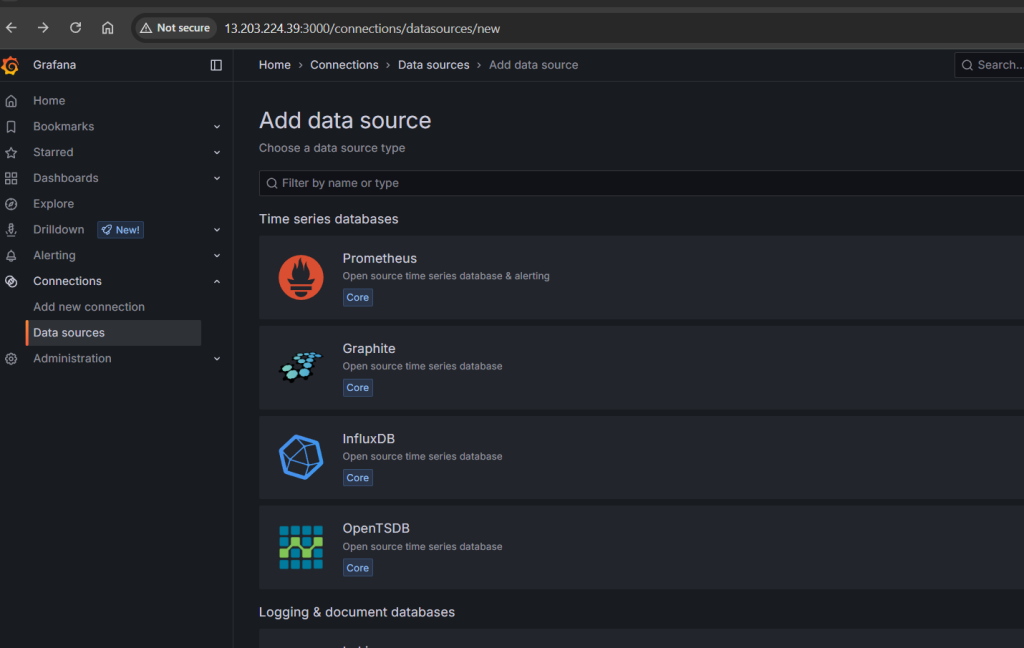Image resolution: width=1024 pixels, height=648 pixels.
Task: Click the Core badge under OpenTSDB
Action: point(358,568)
